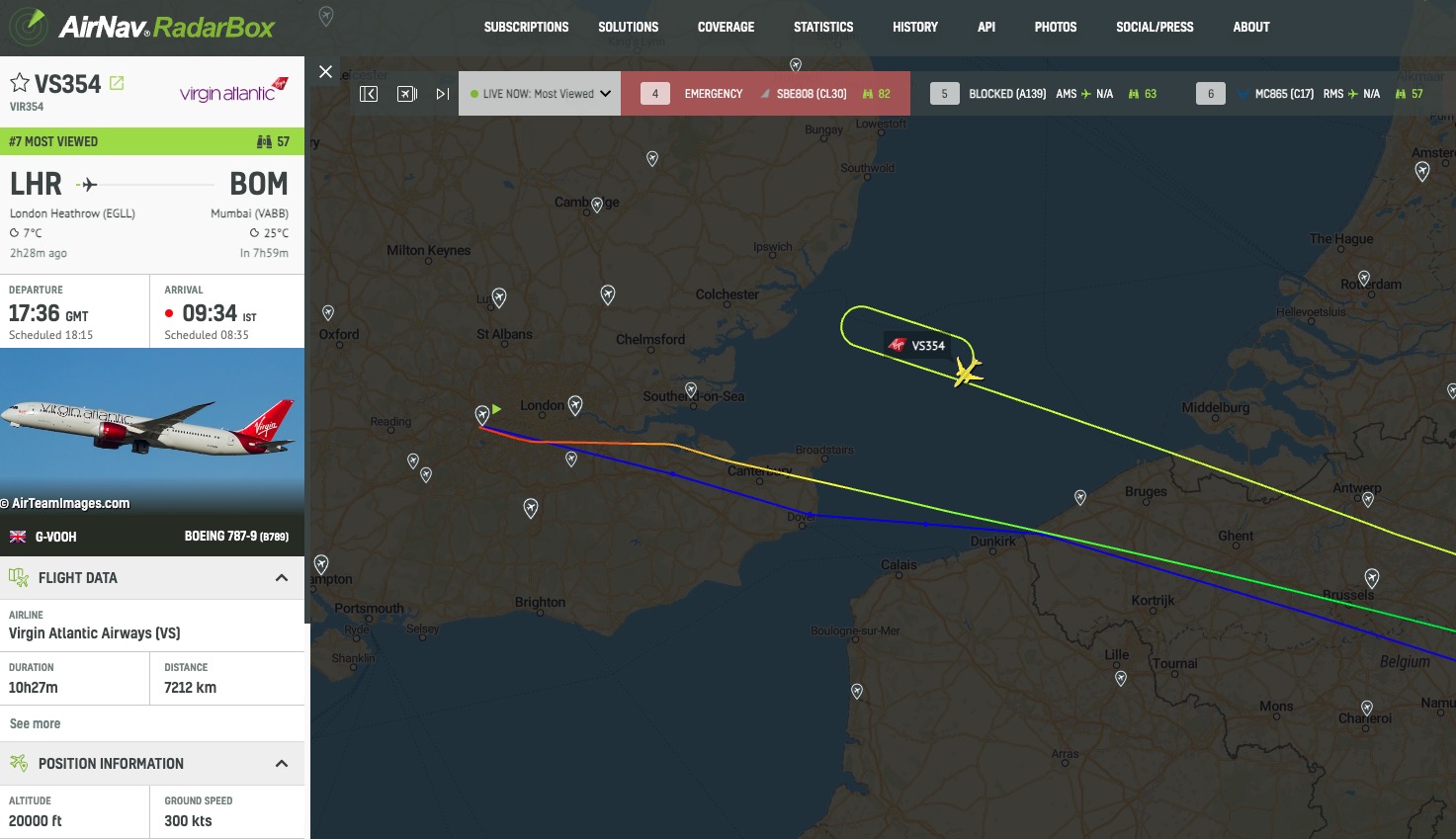Skip to next ticker flight
Screen dimensions: 1456x839
point(442,94)
